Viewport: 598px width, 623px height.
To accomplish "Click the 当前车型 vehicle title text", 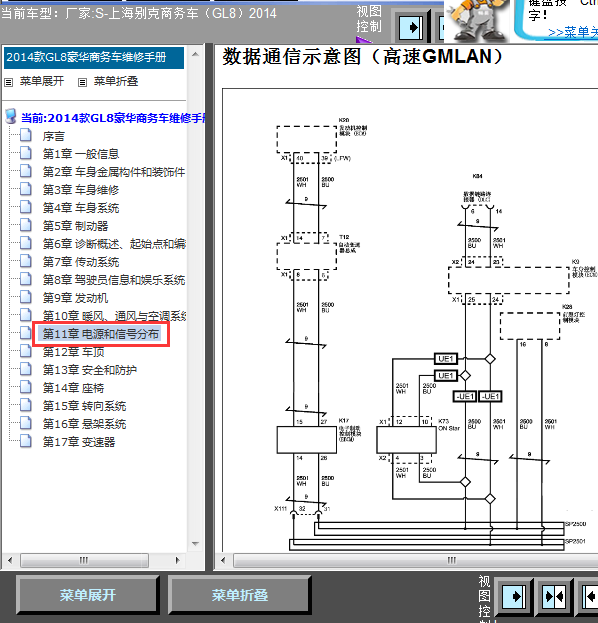I will [x=139, y=14].
